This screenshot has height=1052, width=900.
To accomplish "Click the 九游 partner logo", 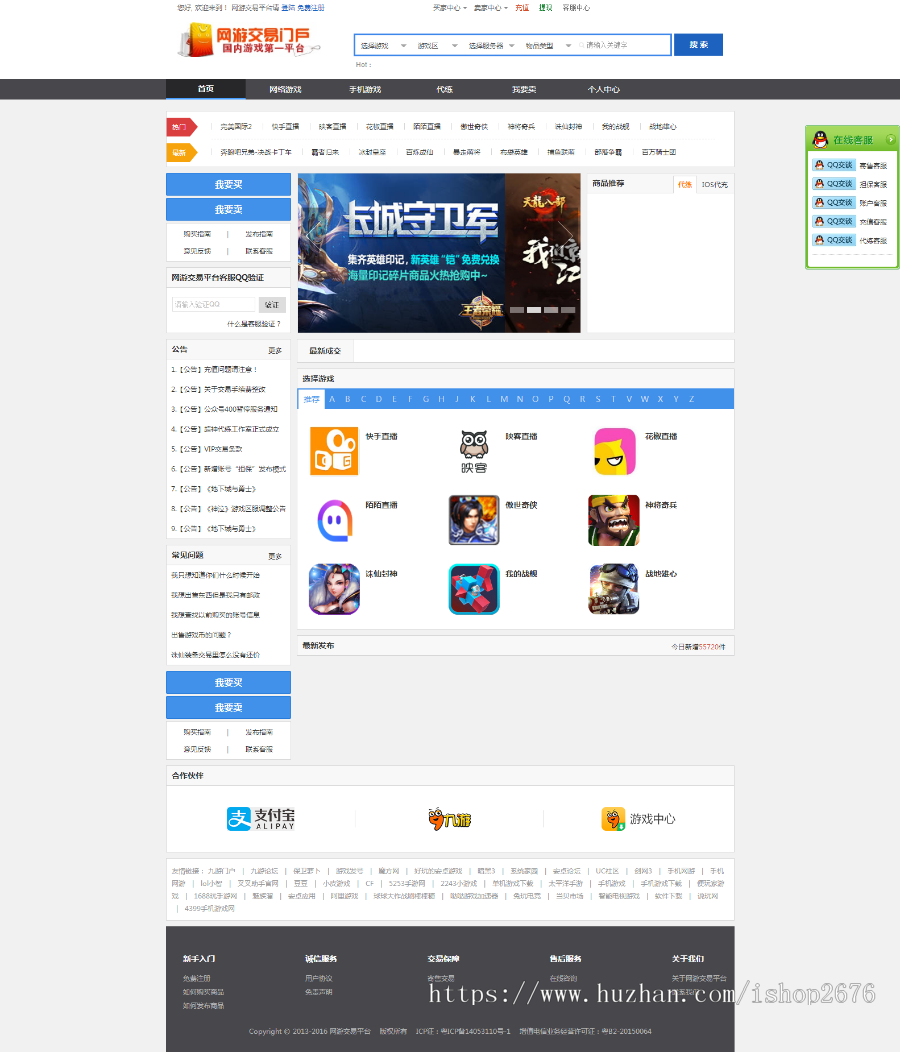I will click(x=450, y=819).
